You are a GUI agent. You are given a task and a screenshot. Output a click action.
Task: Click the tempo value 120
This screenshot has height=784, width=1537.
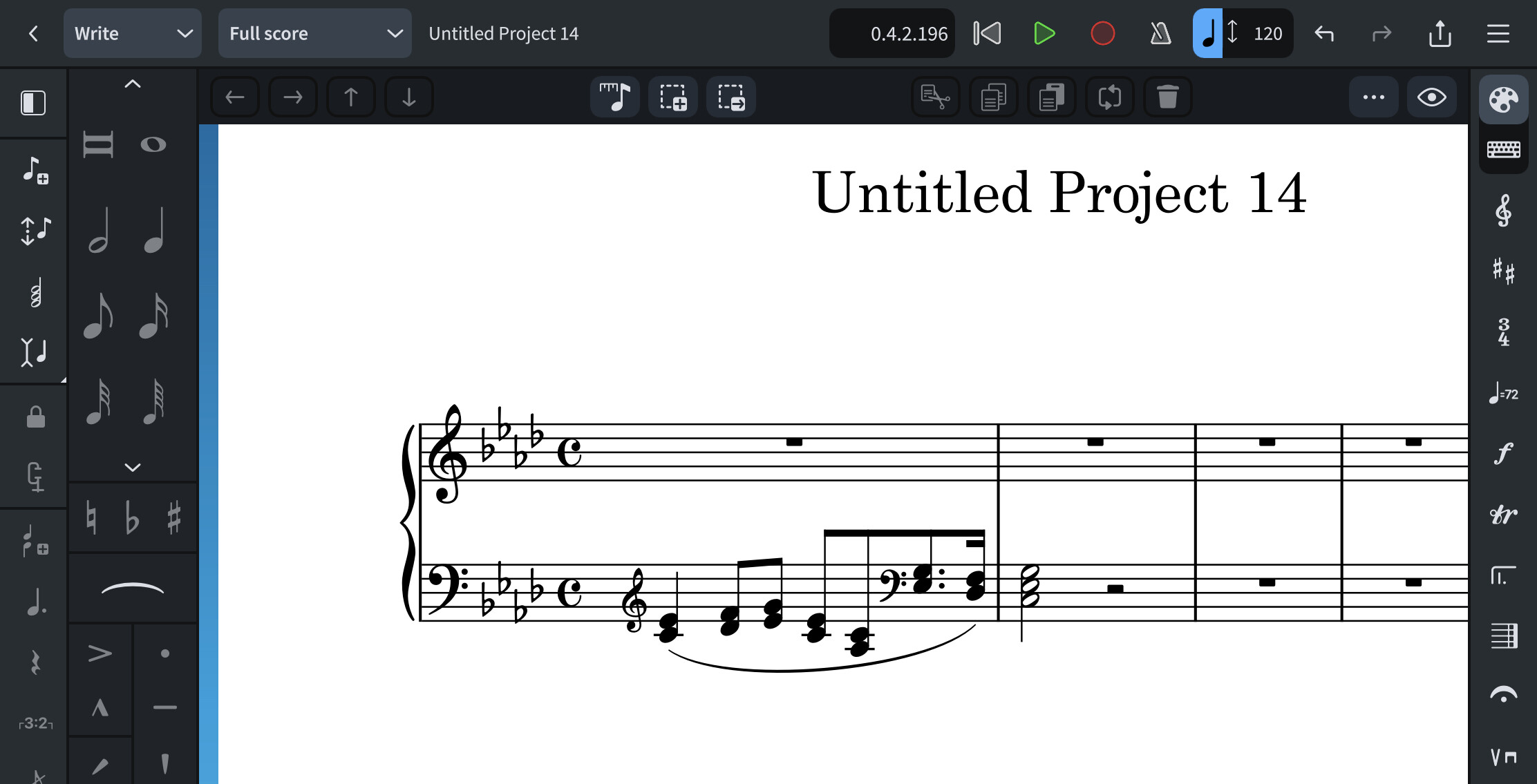pyautogui.click(x=1267, y=33)
